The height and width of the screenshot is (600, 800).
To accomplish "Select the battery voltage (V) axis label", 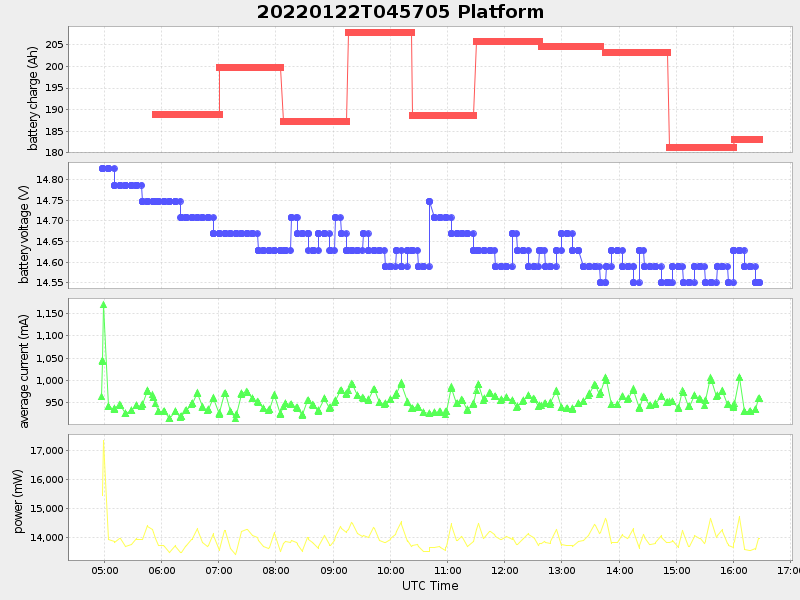I will tap(25, 234).
